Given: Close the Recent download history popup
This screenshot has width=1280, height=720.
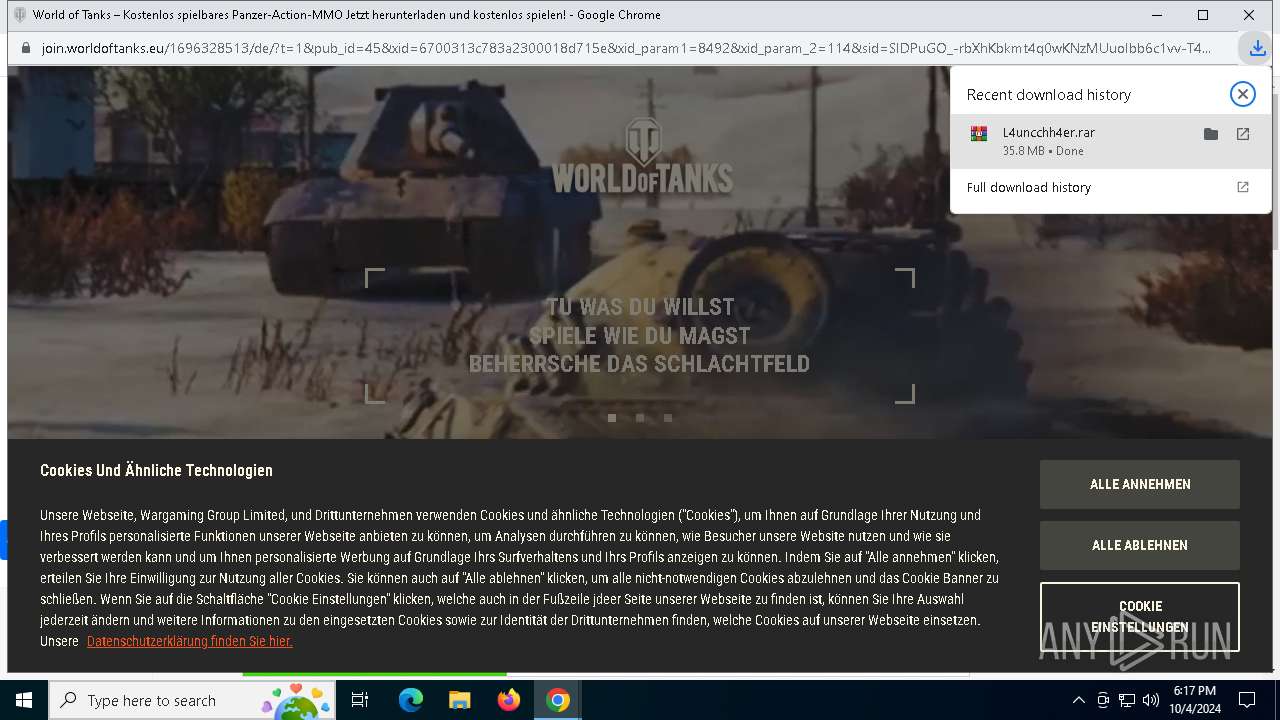Looking at the screenshot, I should (1242, 94).
